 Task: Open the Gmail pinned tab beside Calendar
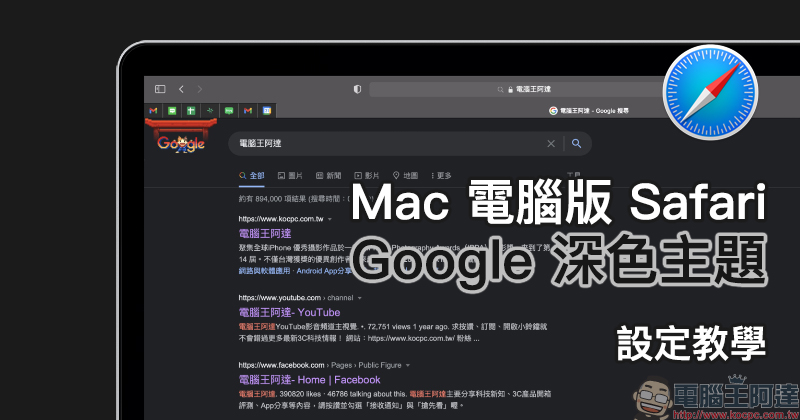click(248, 110)
